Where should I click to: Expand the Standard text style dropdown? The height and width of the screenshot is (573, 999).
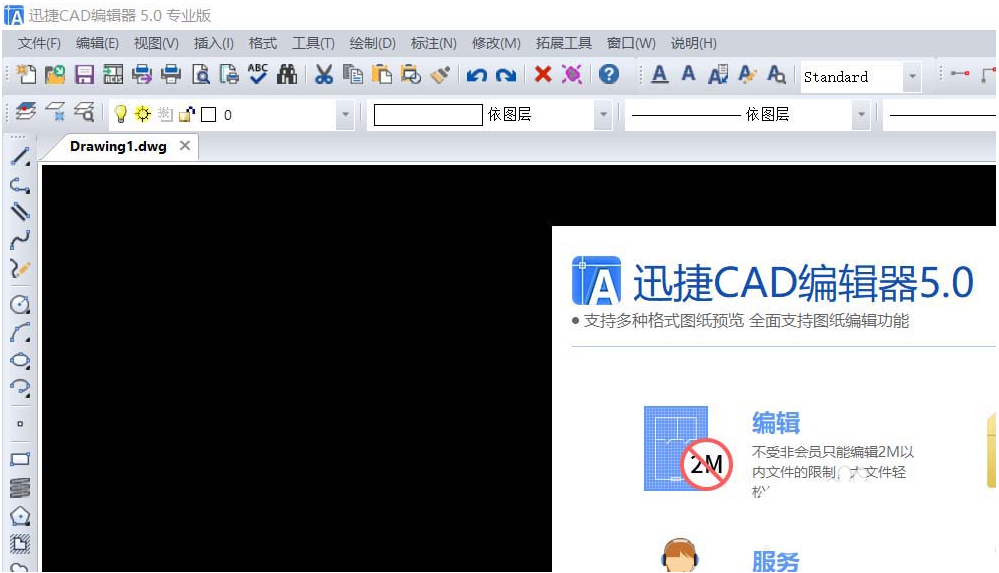912,76
